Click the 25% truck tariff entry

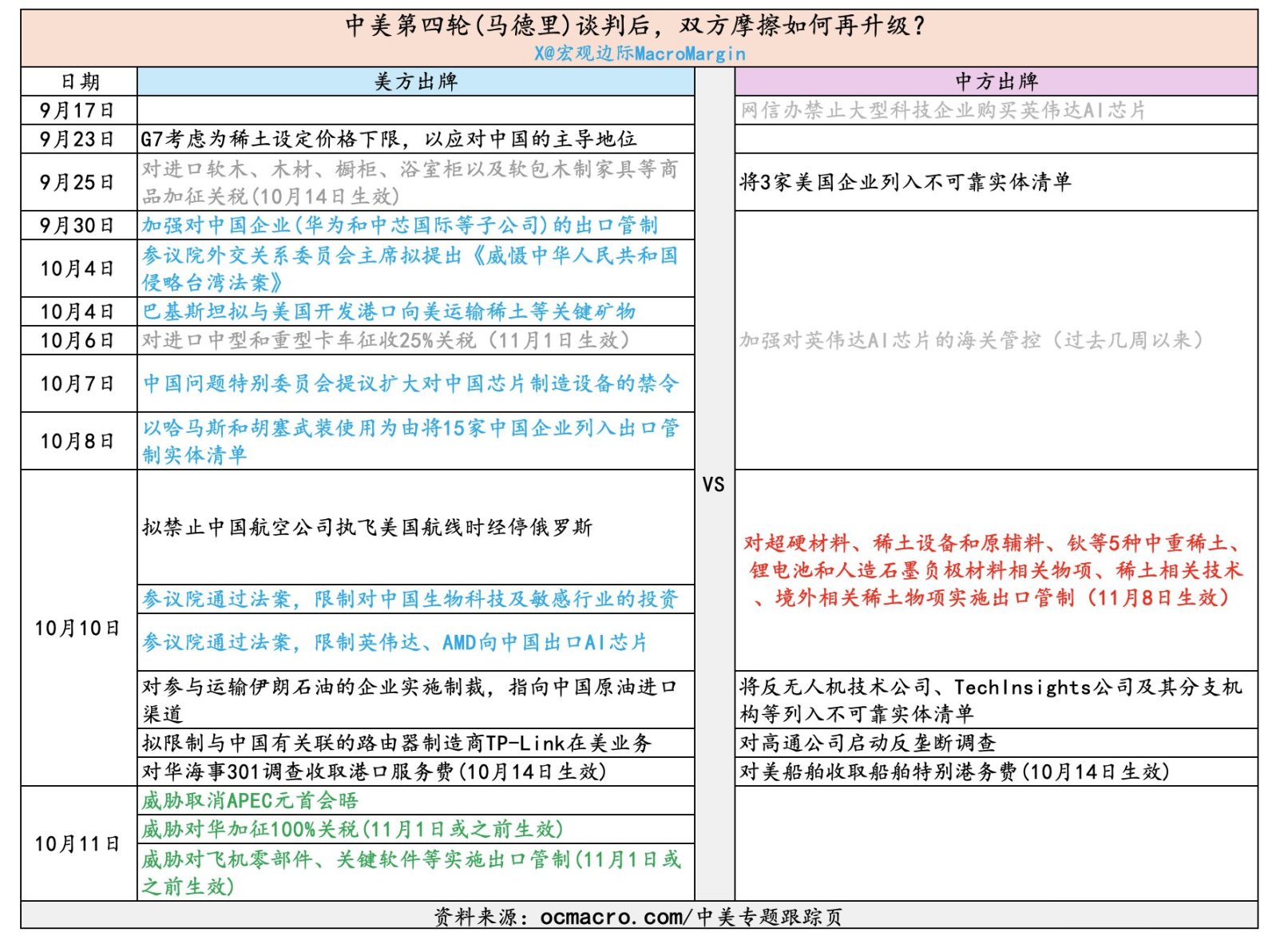[x=386, y=340]
